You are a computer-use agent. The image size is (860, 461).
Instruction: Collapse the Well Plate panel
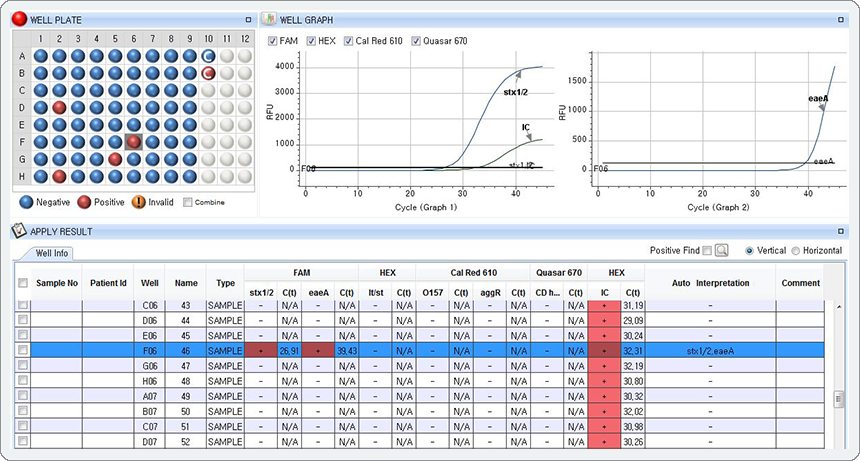tap(248, 20)
